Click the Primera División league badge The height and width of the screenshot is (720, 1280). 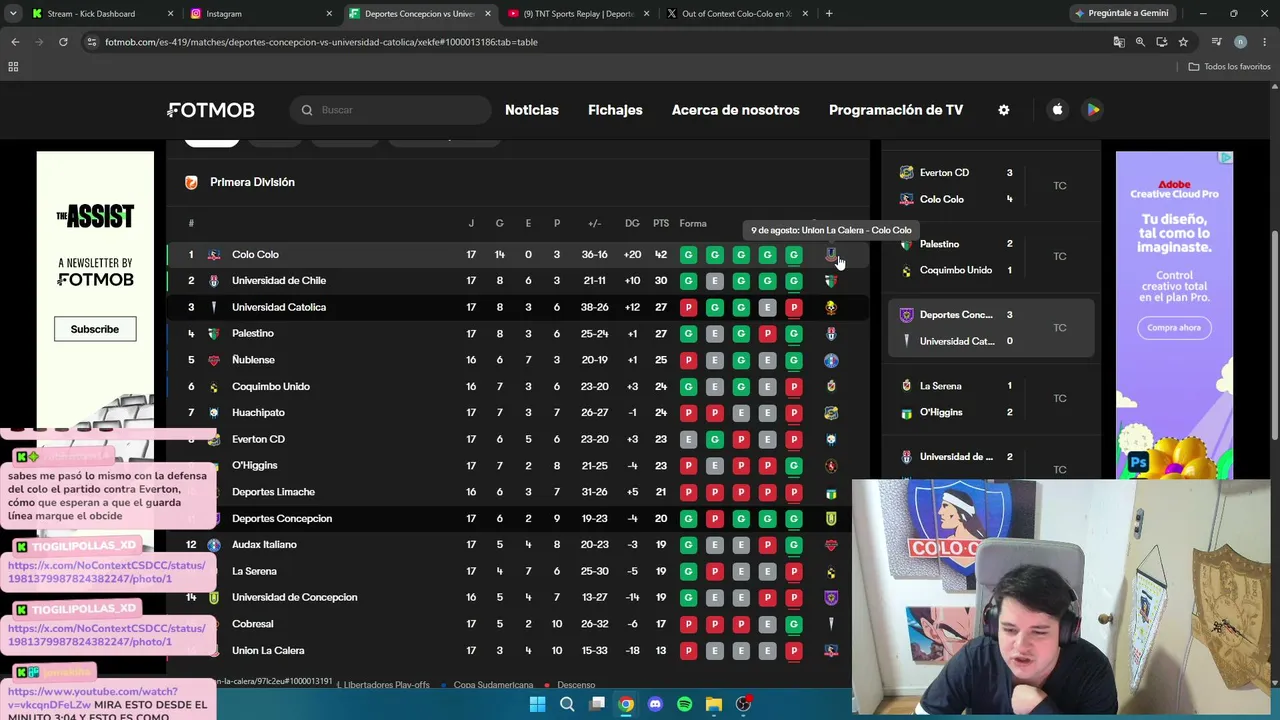pyautogui.click(x=191, y=182)
